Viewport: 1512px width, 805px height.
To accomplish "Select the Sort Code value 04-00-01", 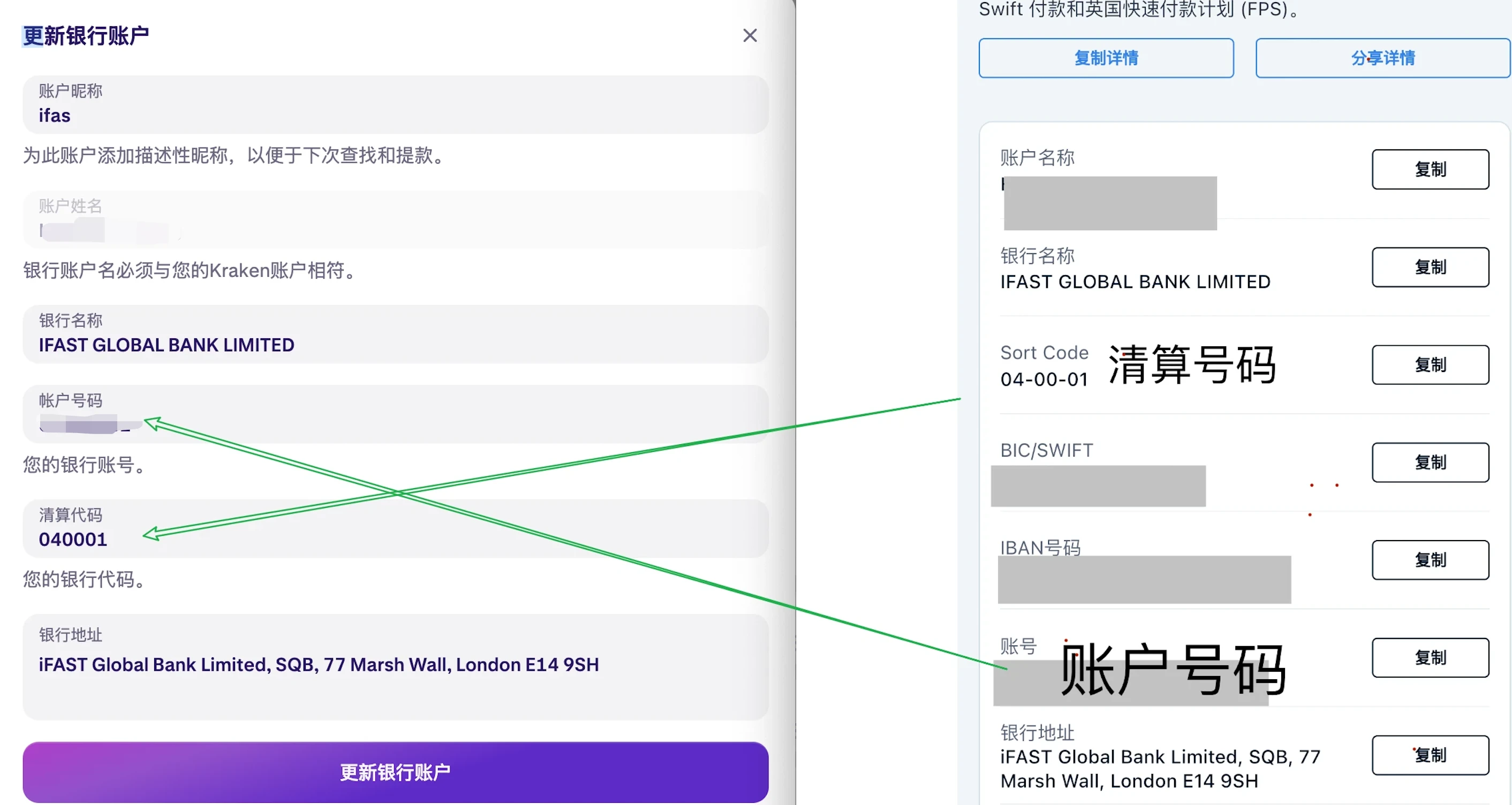I will tap(1044, 379).
